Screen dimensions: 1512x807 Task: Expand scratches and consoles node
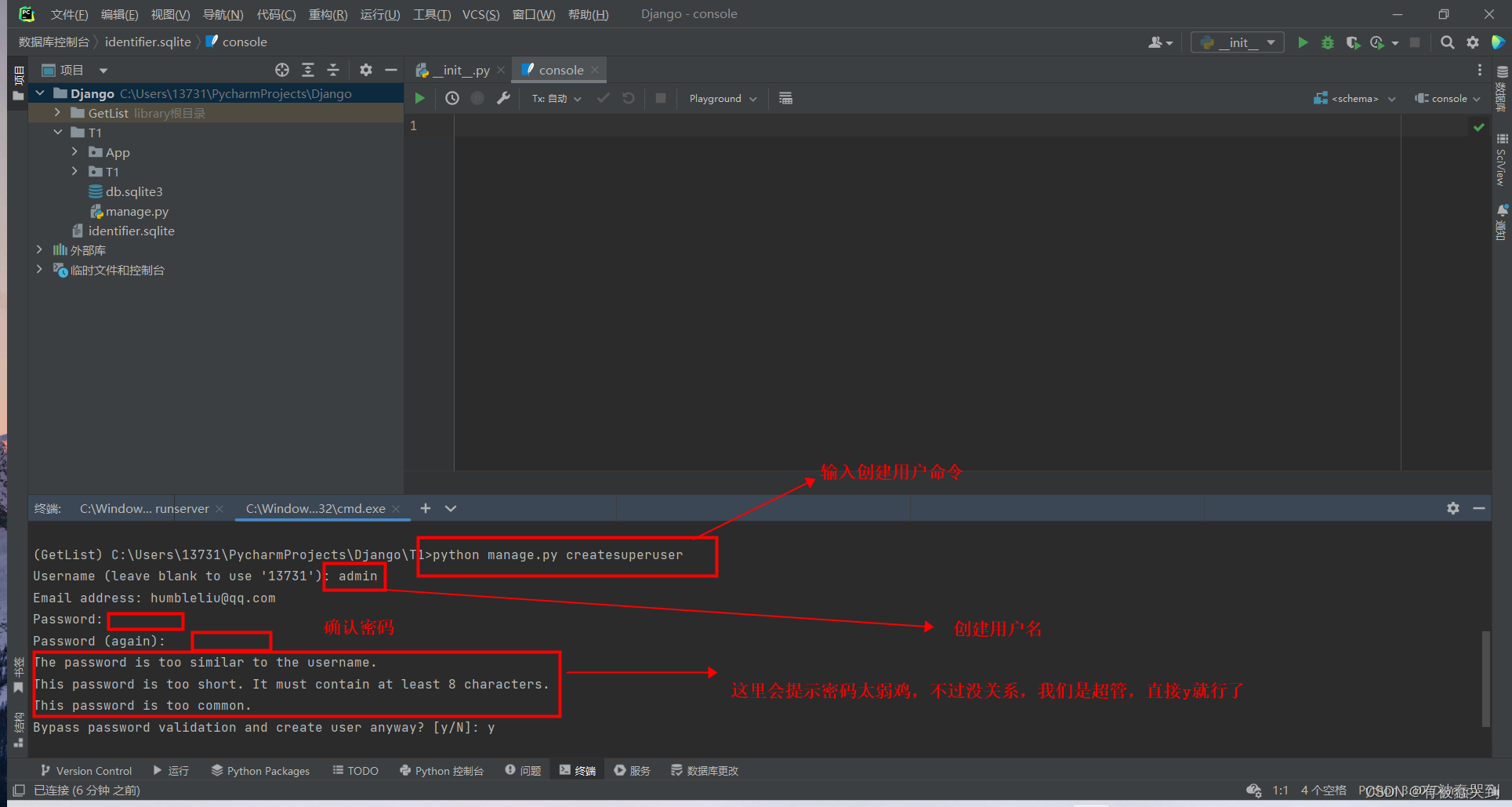coord(39,270)
